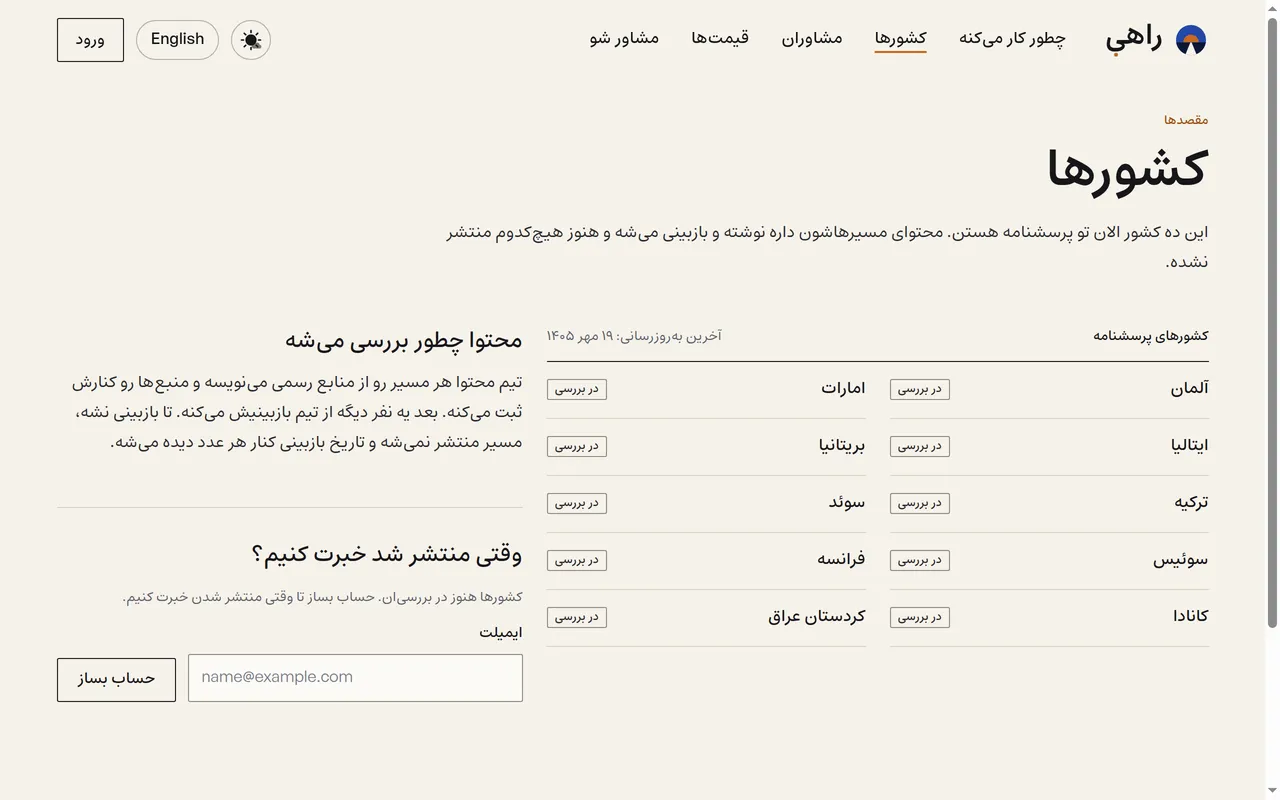Open the مشاور شو nav link
The height and width of the screenshot is (800, 1280).
(624, 39)
